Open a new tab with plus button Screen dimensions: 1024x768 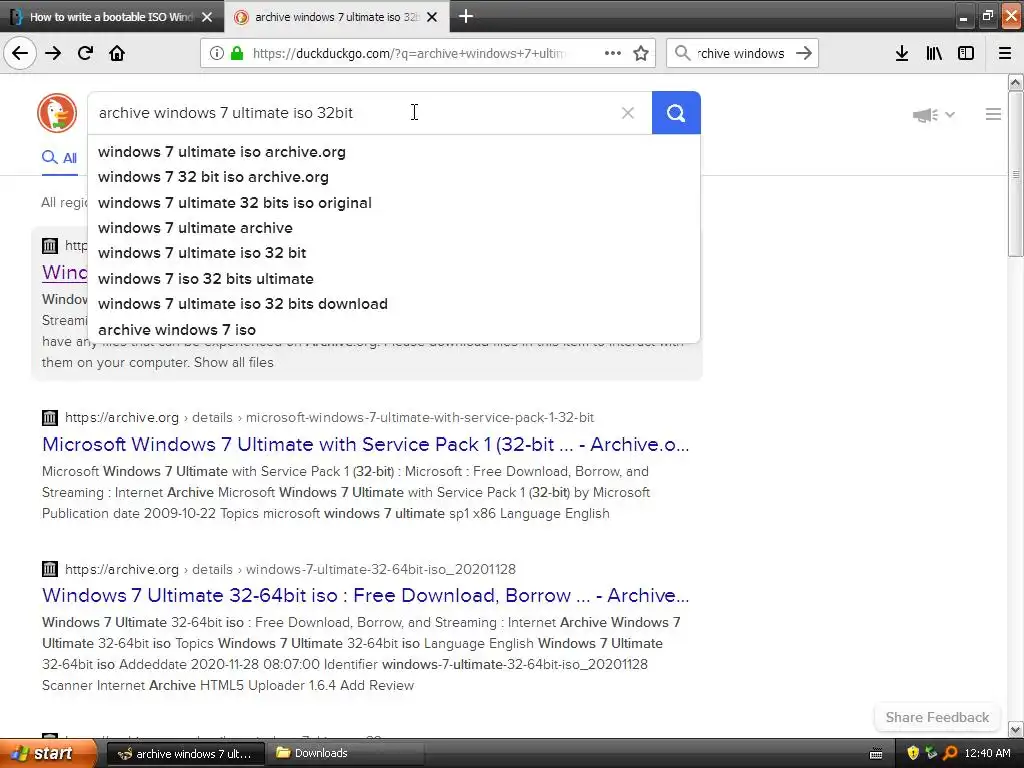tap(466, 16)
